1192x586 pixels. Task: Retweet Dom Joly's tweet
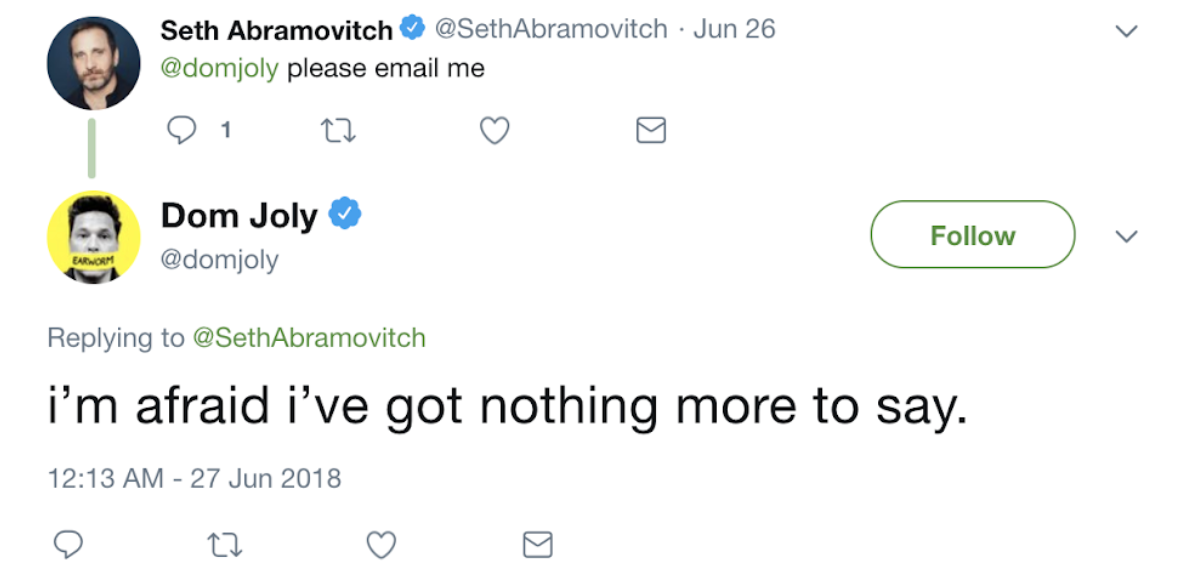(x=225, y=544)
